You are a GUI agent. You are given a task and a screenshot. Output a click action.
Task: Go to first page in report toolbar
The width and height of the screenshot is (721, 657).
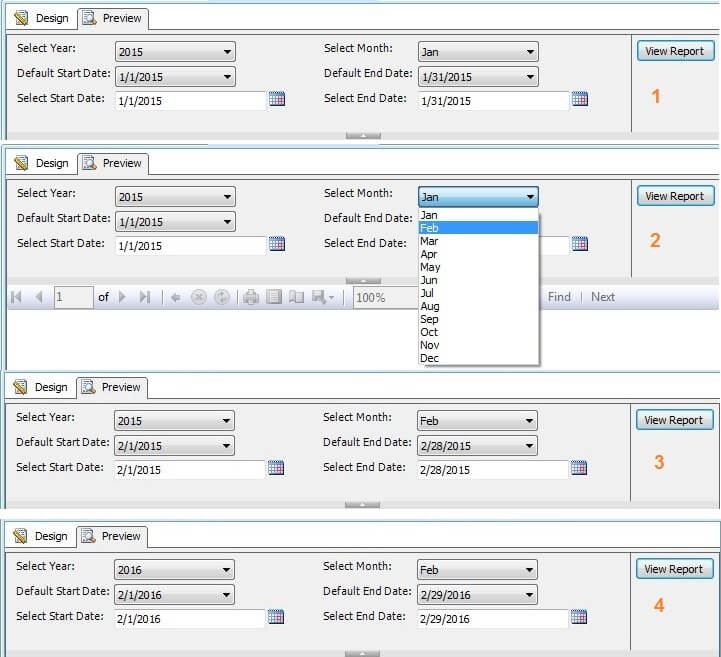pyautogui.click(x=15, y=297)
